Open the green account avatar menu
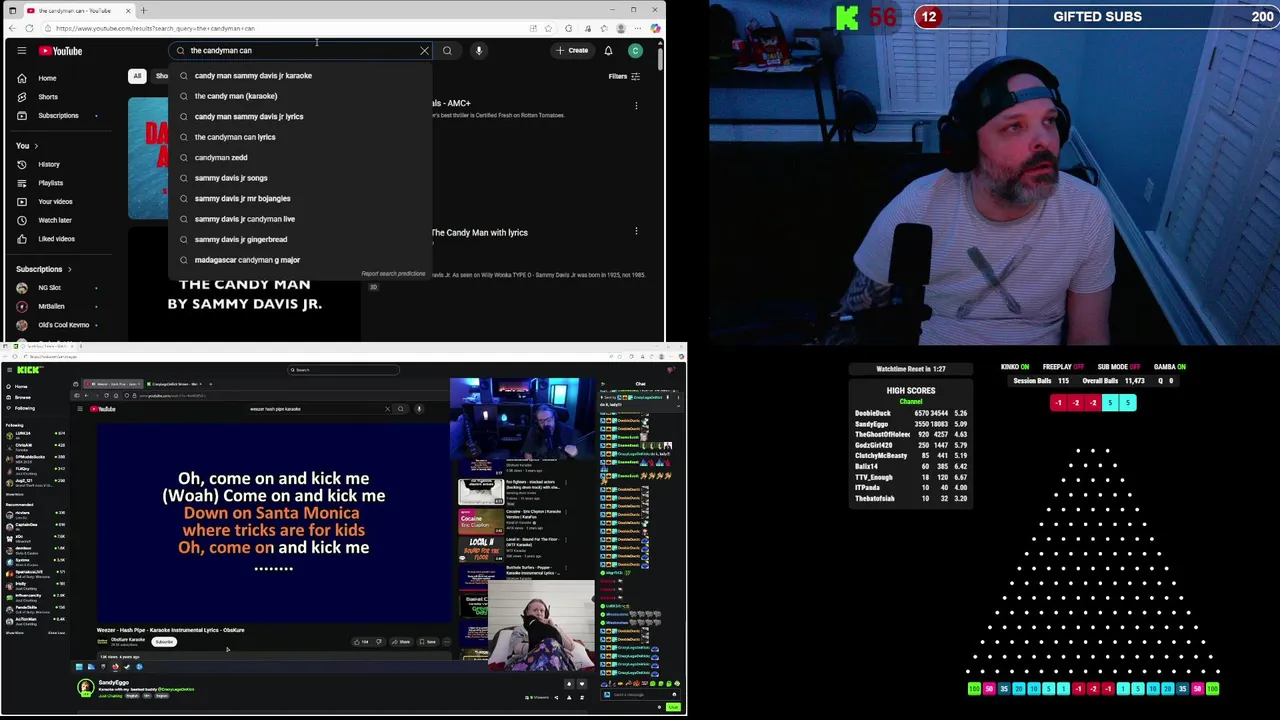Image resolution: width=1280 pixels, height=720 pixels. 635,50
